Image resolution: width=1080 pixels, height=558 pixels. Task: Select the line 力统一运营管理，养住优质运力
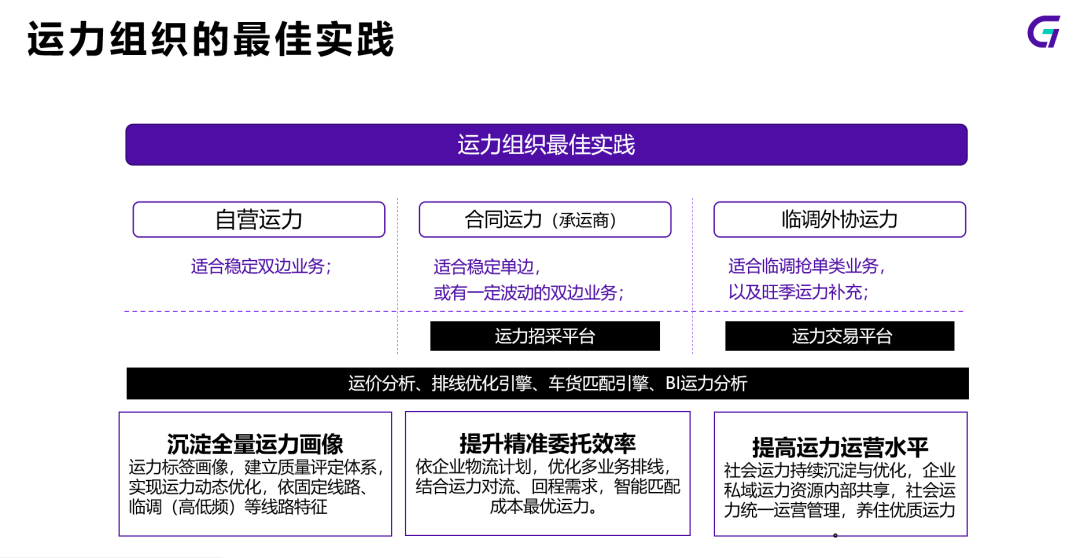(x=840, y=510)
